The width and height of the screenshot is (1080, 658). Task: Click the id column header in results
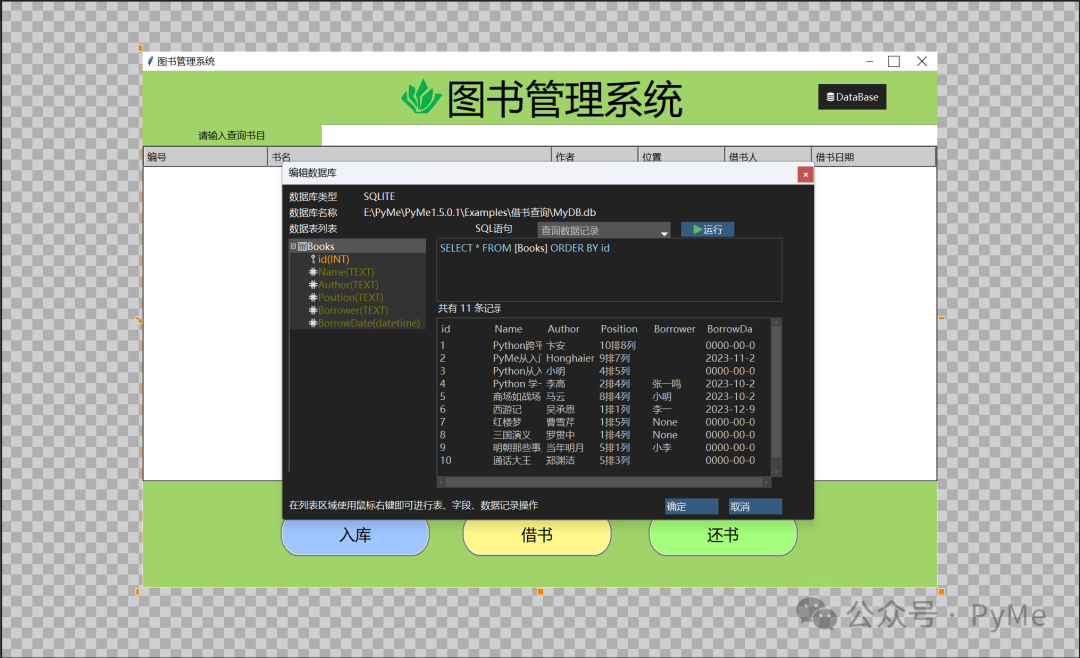[x=446, y=329]
